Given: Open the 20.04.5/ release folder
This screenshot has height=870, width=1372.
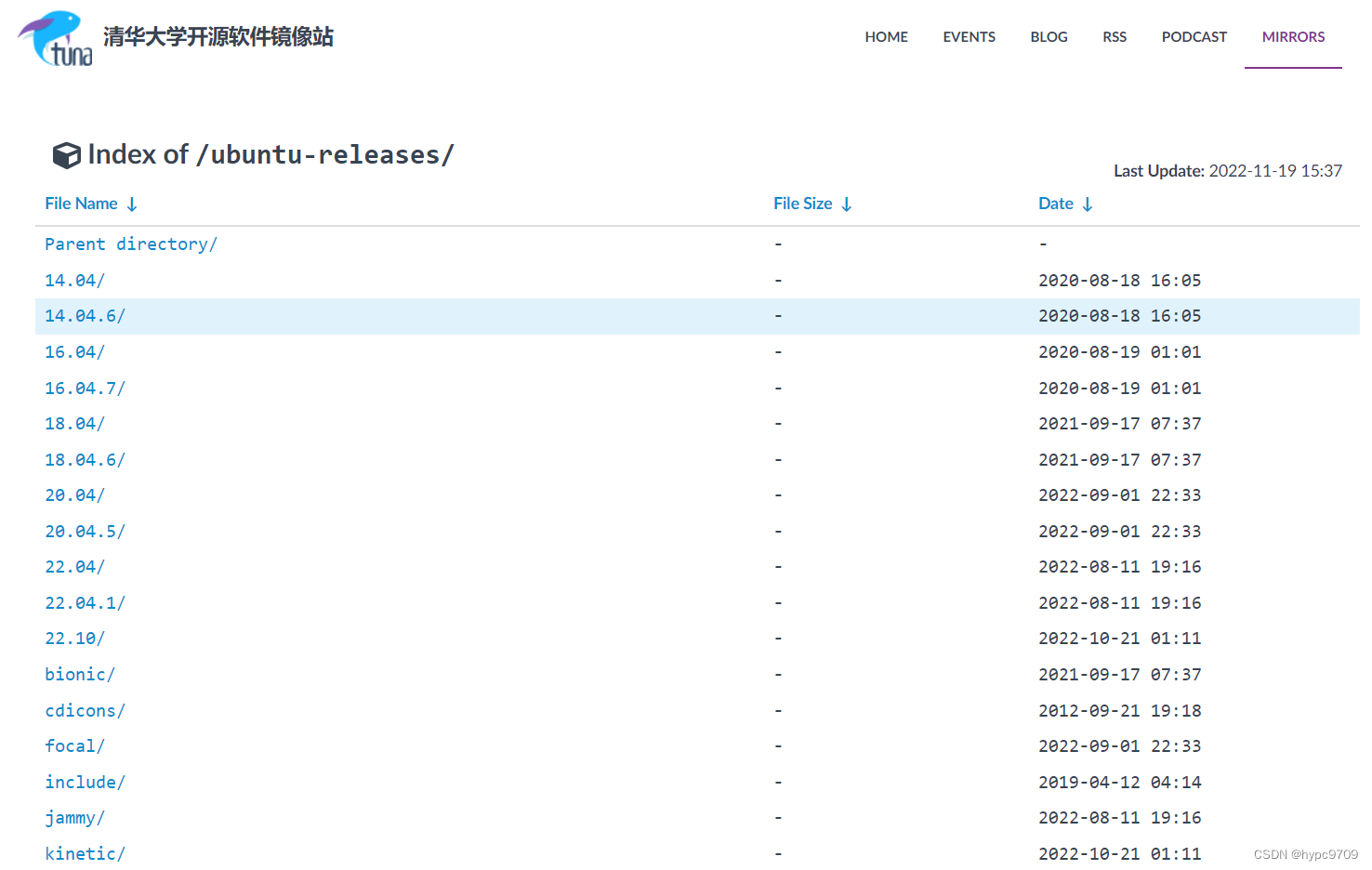Looking at the screenshot, I should [x=85, y=531].
